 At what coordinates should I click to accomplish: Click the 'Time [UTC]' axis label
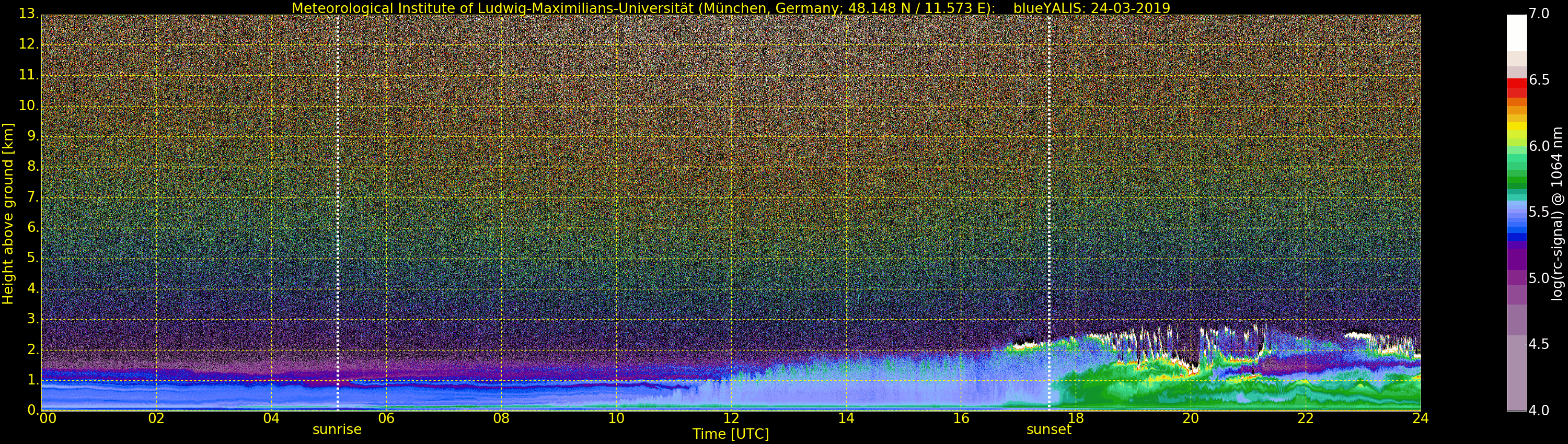731,434
